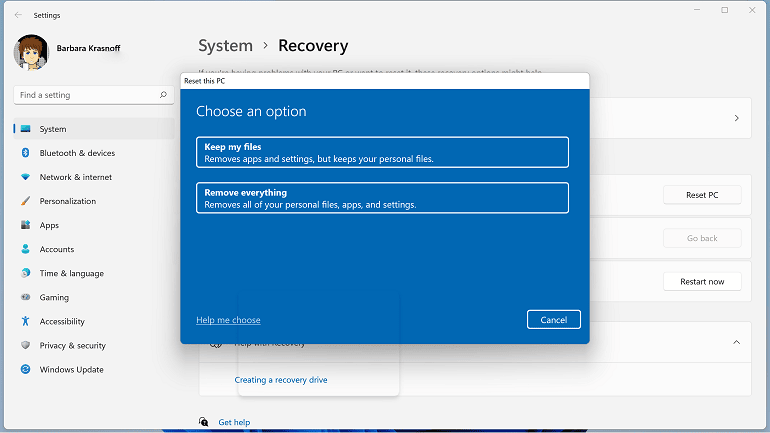The image size is (770, 433).
Task: Open Windows Update settings
Action: [x=94, y=369]
